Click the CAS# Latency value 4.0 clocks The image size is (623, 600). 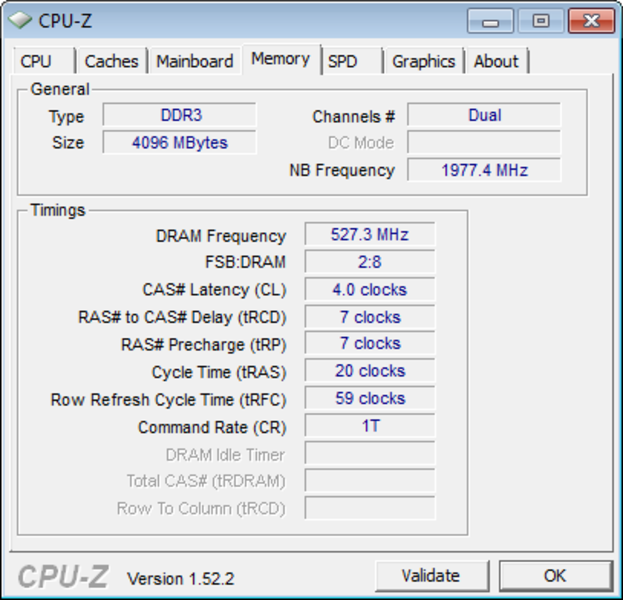coord(370,289)
